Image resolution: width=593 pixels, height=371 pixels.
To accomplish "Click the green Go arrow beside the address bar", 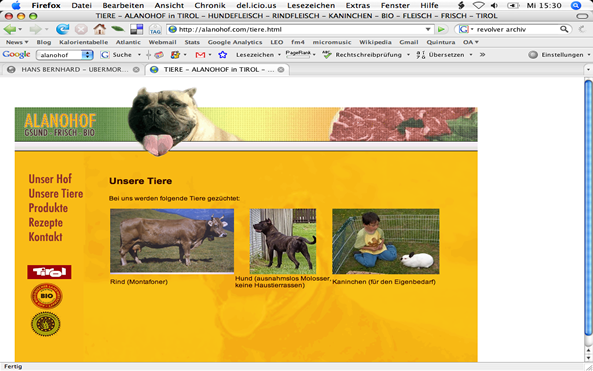I will click(x=441, y=29).
